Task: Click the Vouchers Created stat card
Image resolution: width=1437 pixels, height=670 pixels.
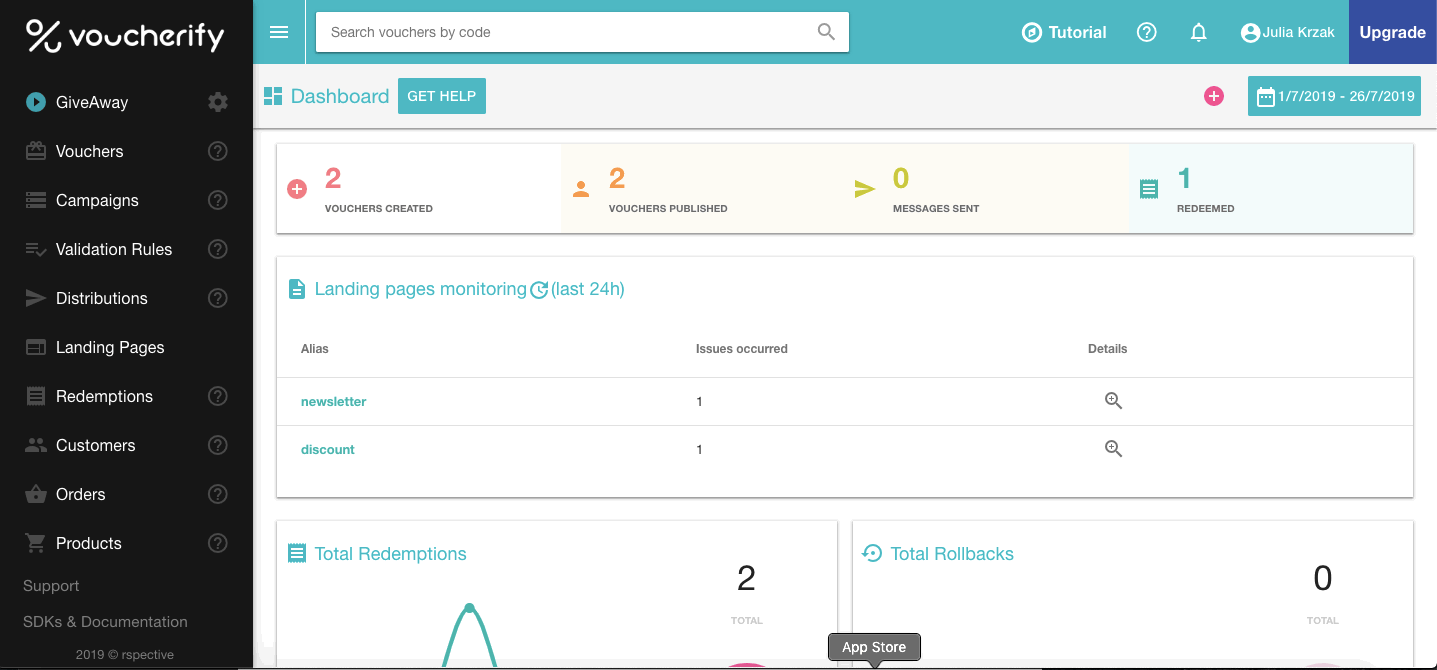Action: point(419,188)
